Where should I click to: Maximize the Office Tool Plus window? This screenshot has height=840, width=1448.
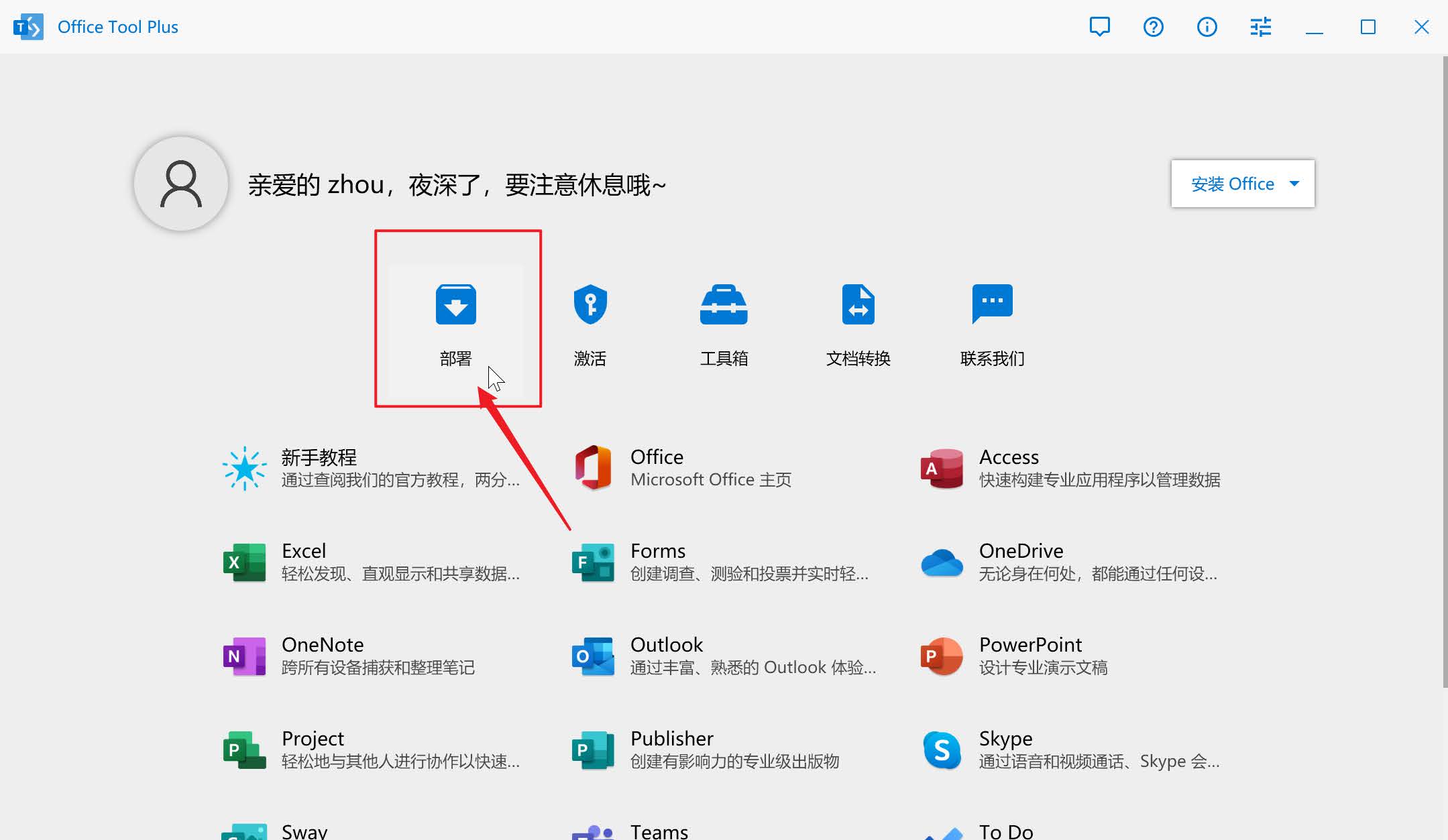point(1368,27)
